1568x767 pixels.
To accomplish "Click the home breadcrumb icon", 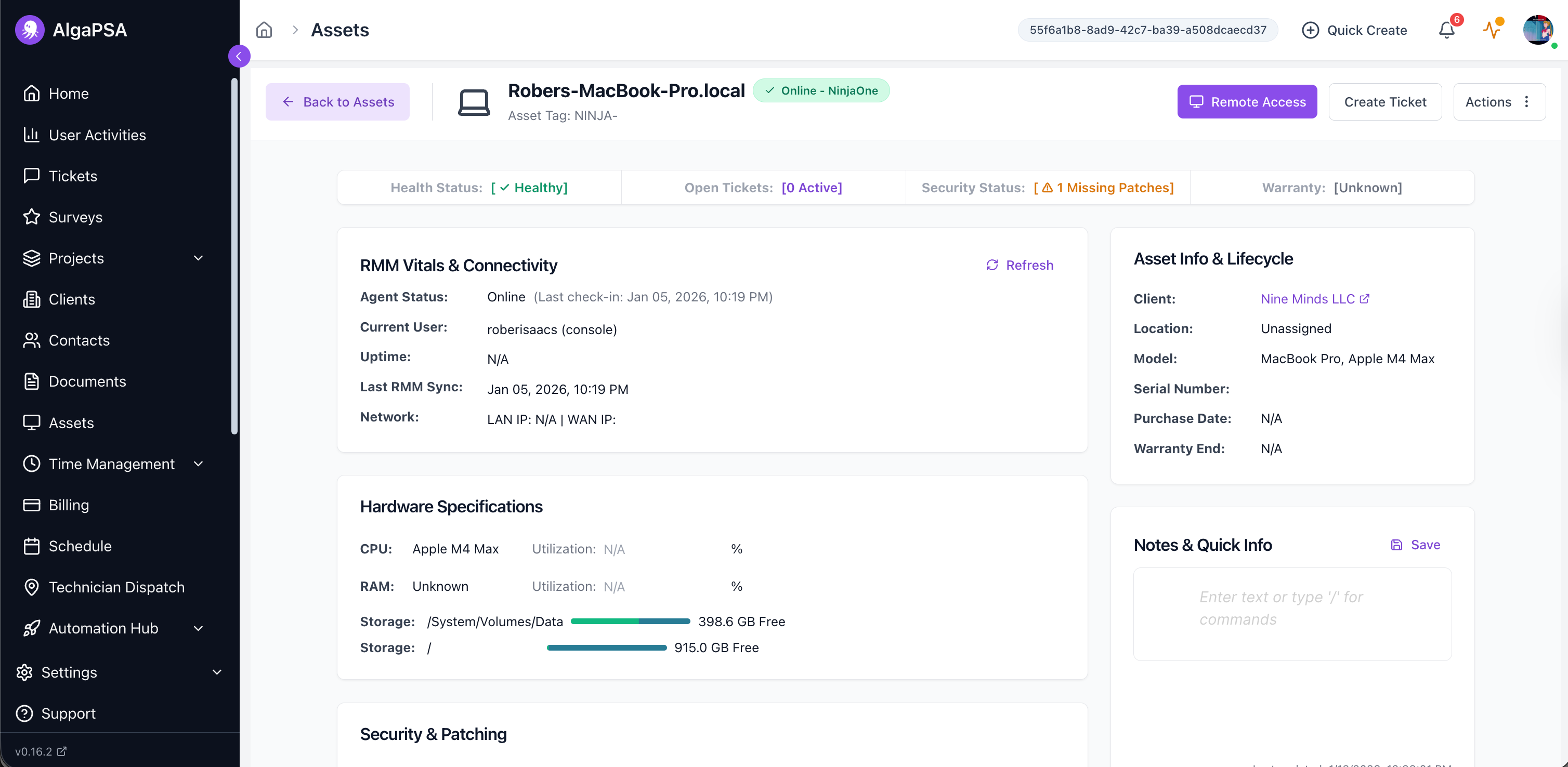I will click(x=264, y=30).
